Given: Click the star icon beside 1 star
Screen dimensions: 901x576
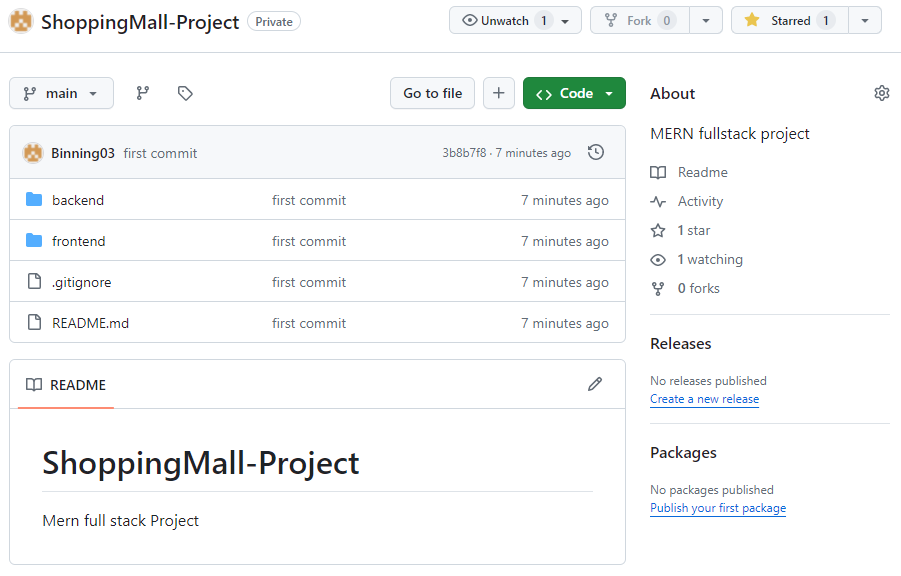Looking at the screenshot, I should coord(658,231).
